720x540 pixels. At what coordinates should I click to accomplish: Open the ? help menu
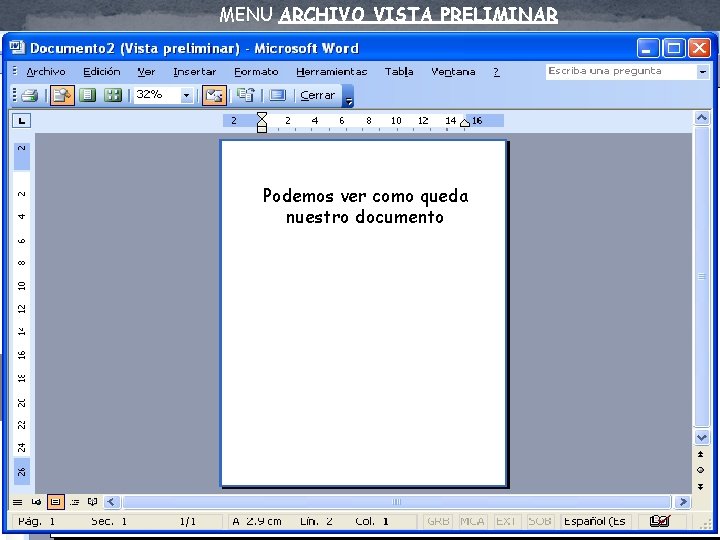point(496,72)
